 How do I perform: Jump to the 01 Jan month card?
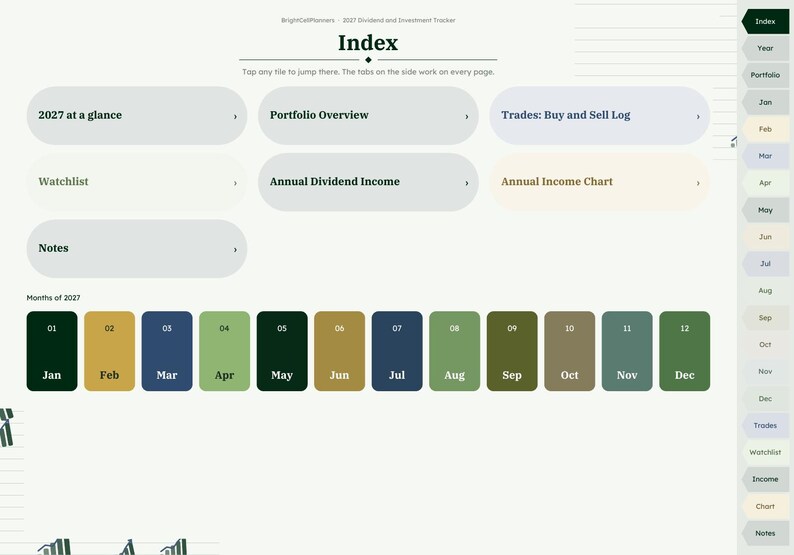point(52,351)
